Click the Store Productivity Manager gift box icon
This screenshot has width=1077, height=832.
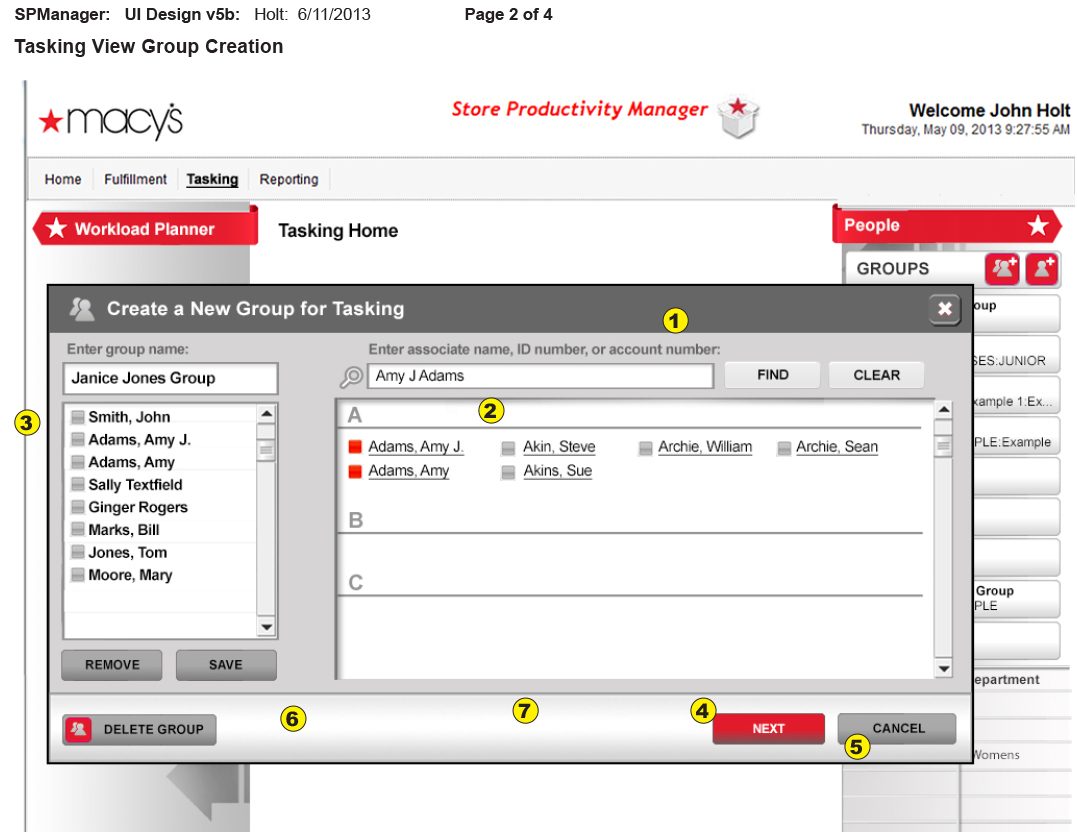[741, 116]
